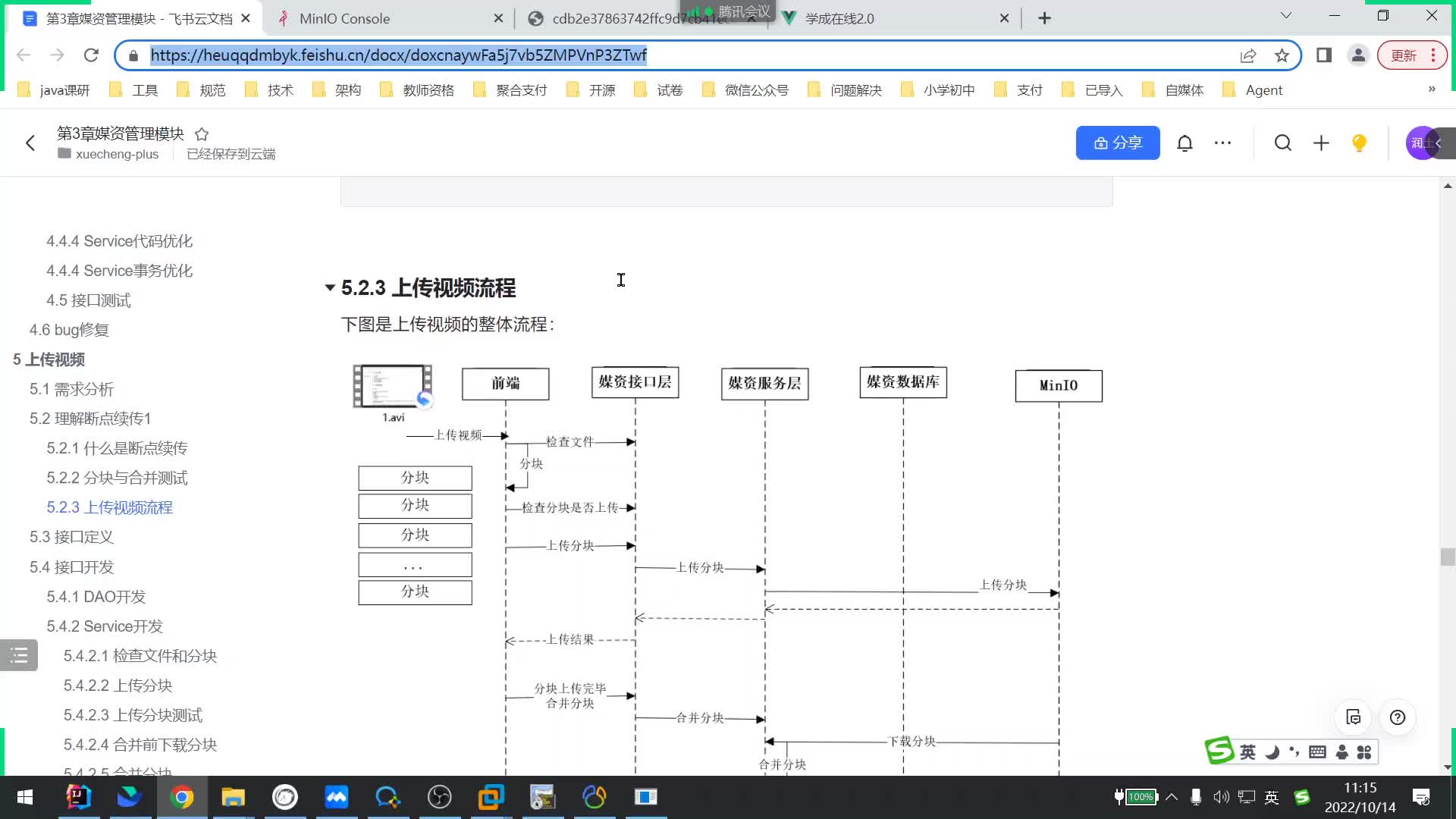Go to outline item 5.3 接口定义
This screenshot has width=1456, height=819.
click(71, 537)
